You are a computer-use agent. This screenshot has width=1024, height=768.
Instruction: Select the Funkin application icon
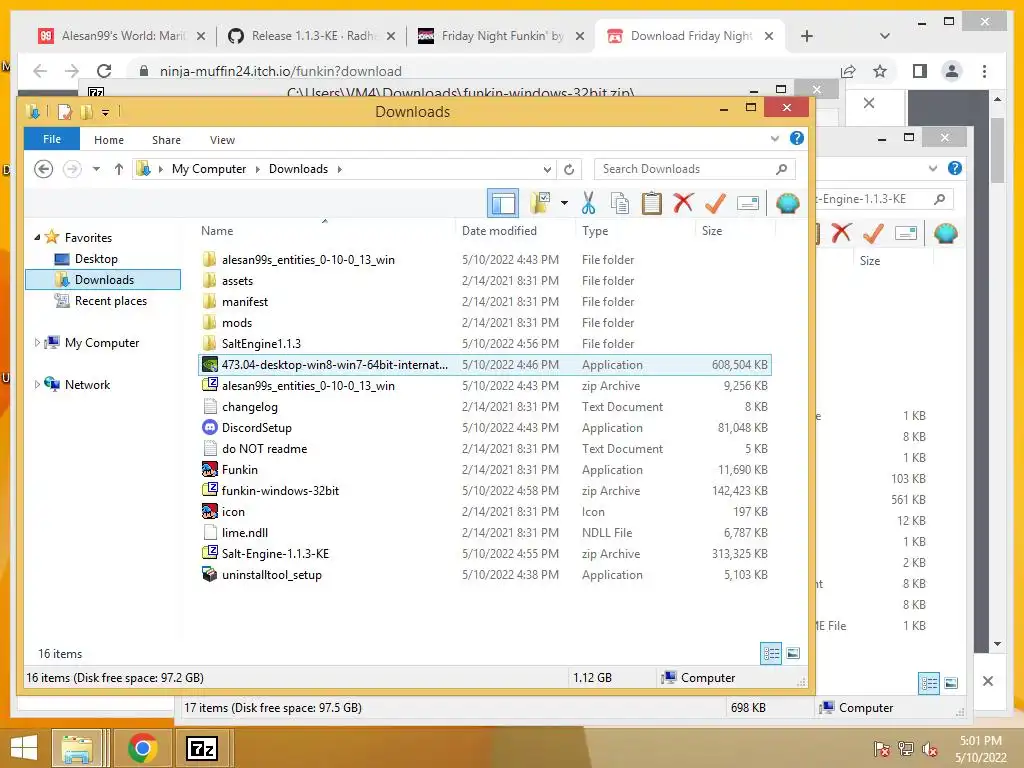[210, 470]
